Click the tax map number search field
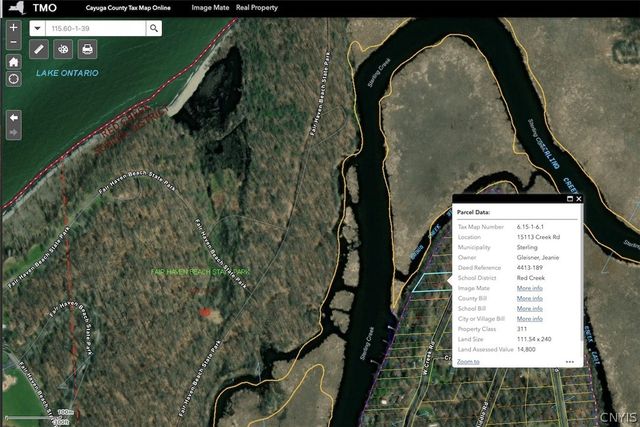Screen dimensions: 640x427 coord(95,28)
